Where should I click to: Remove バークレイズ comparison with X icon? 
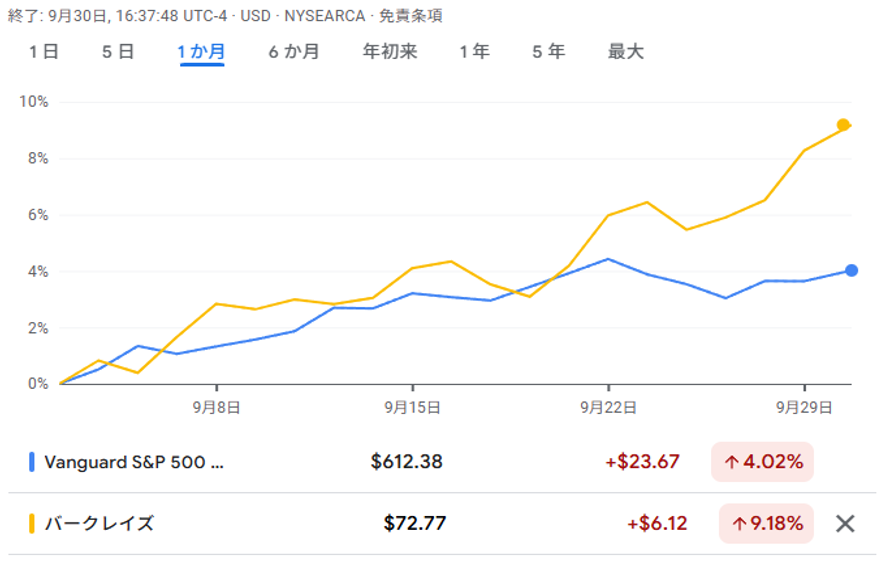tap(845, 523)
